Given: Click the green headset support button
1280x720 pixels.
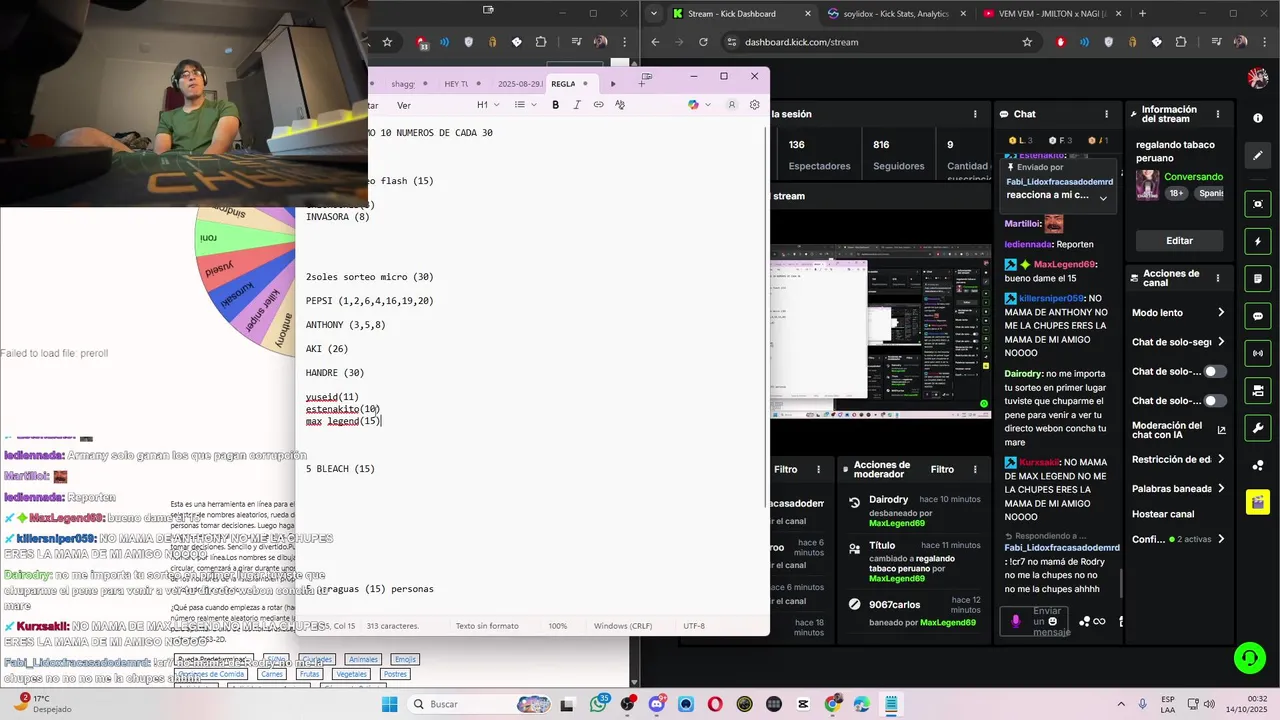Looking at the screenshot, I should pos(1249,658).
